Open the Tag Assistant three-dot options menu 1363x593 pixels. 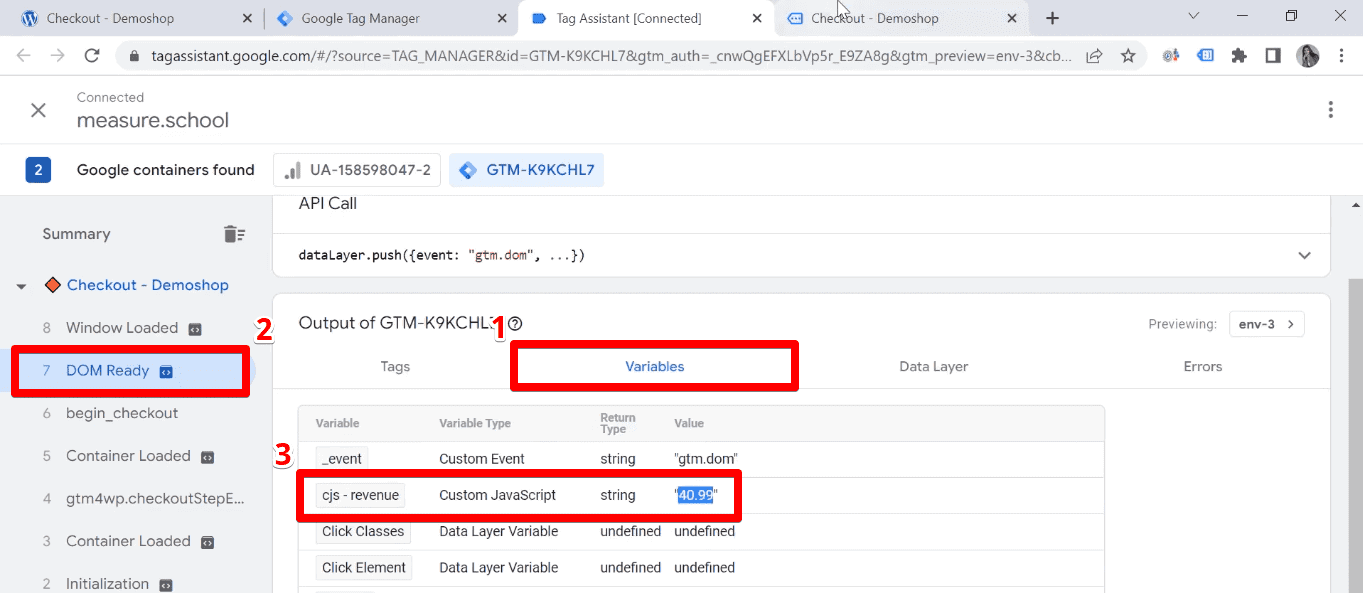coord(1331,109)
